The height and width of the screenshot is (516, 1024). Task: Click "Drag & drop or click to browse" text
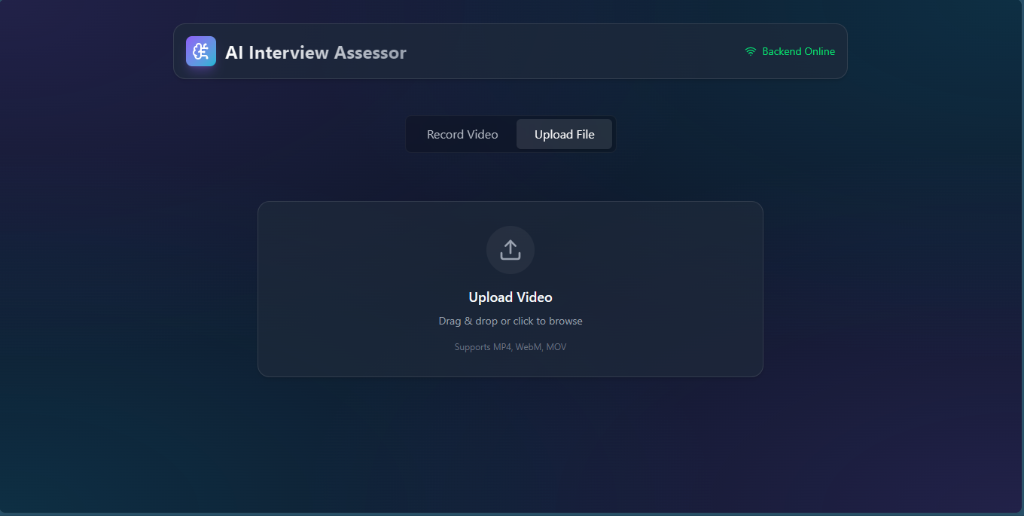(x=510, y=321)
